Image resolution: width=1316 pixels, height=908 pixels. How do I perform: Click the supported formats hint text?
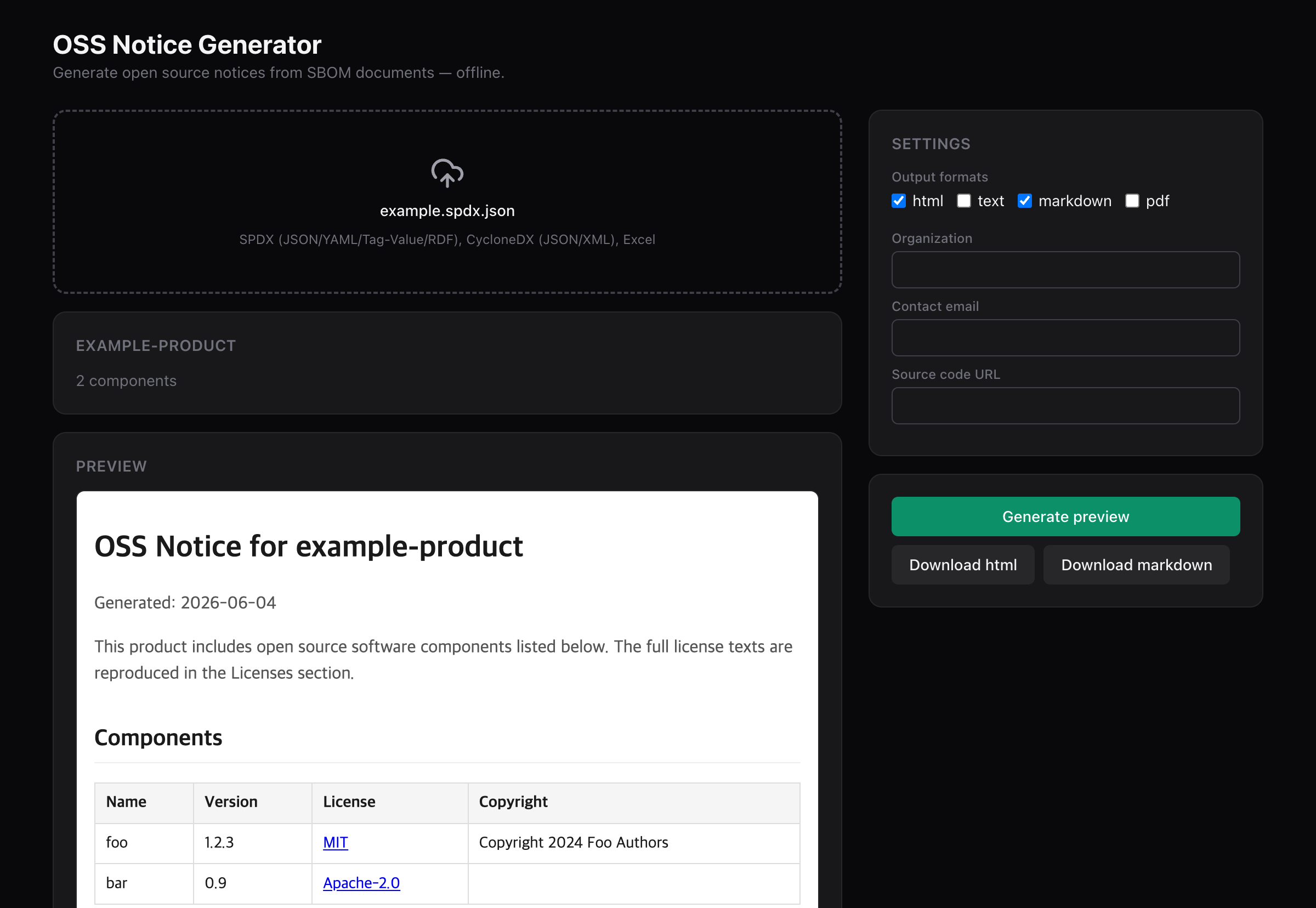pos(447,240)
